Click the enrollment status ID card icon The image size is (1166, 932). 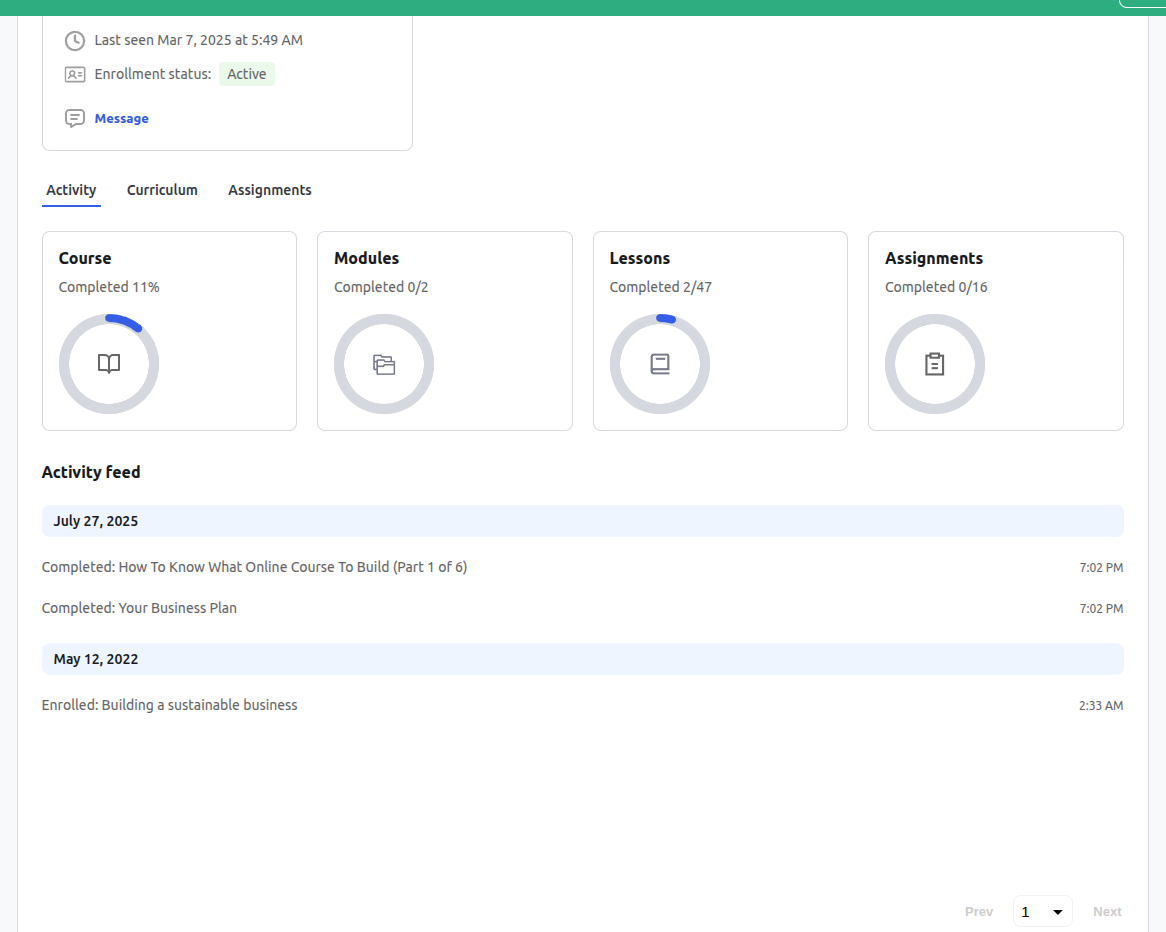(74, 74)
